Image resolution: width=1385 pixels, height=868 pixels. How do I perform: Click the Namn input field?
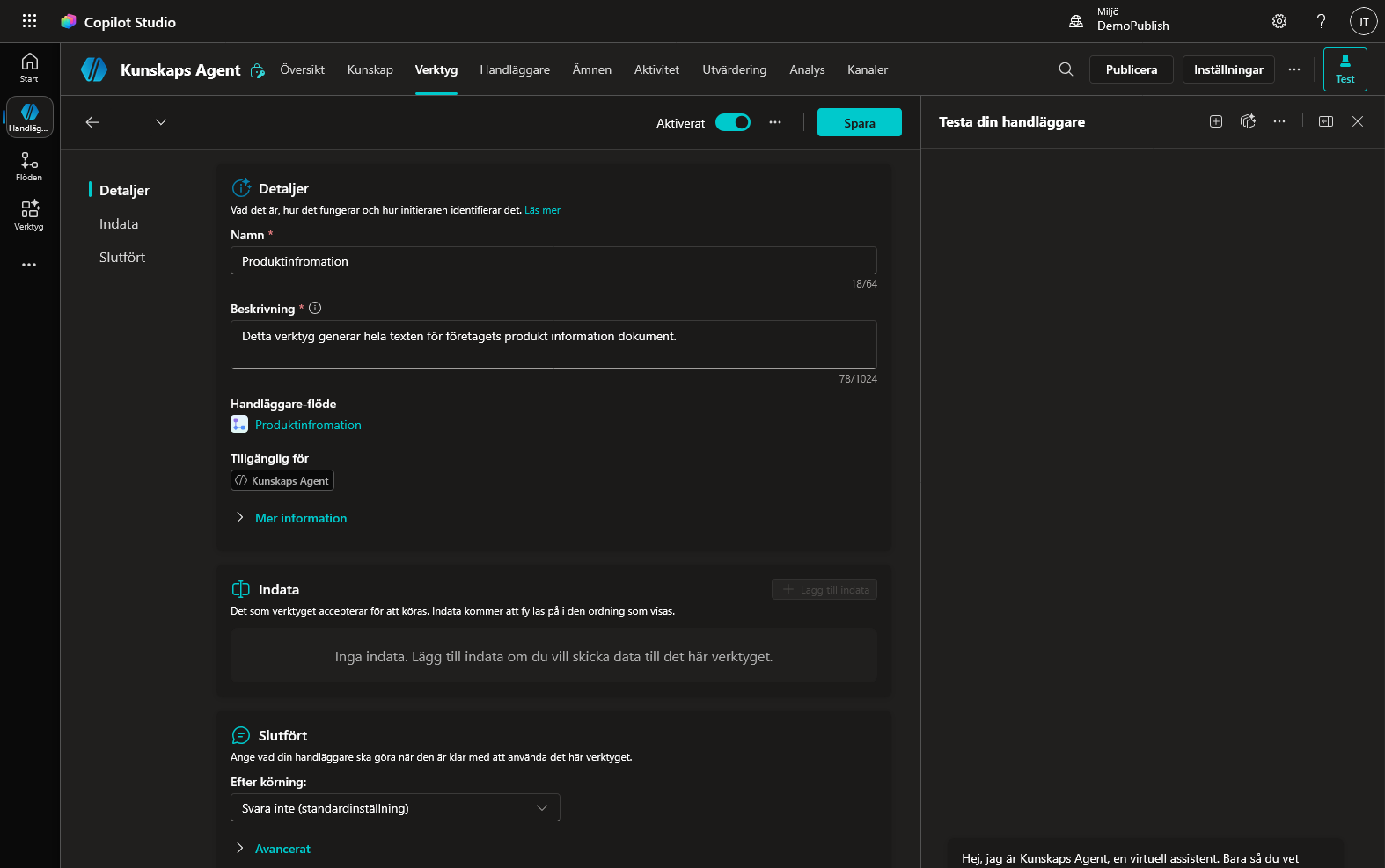[x=553, y=260]
